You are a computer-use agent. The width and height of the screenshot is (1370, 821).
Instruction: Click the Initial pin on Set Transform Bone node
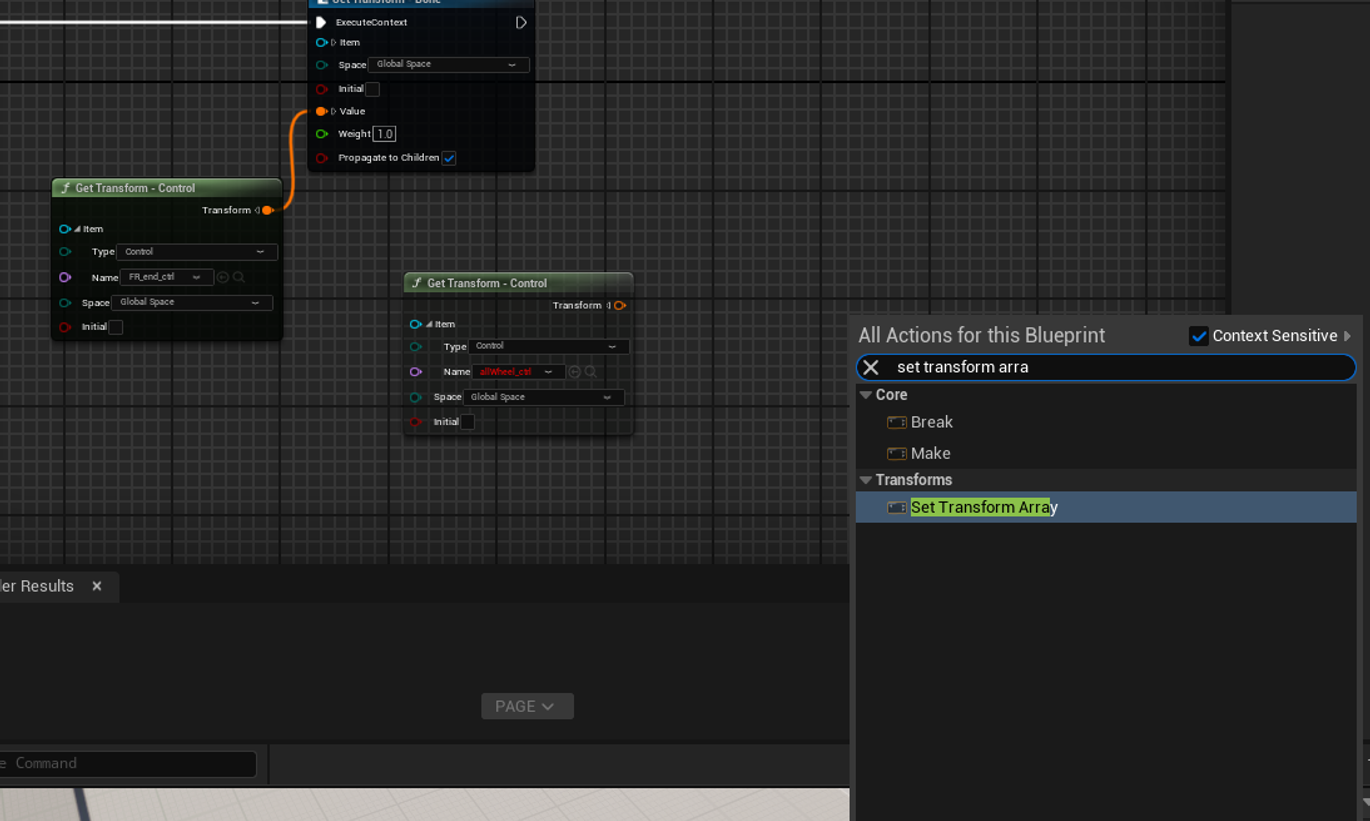tap(321, 89)
